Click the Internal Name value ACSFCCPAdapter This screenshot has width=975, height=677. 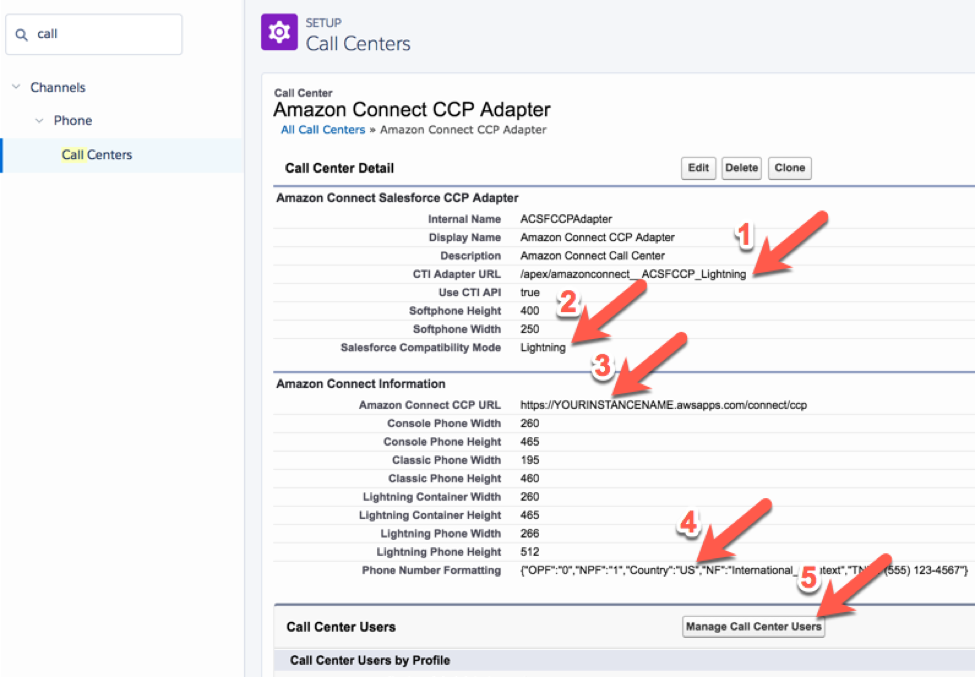coord(566,219)
